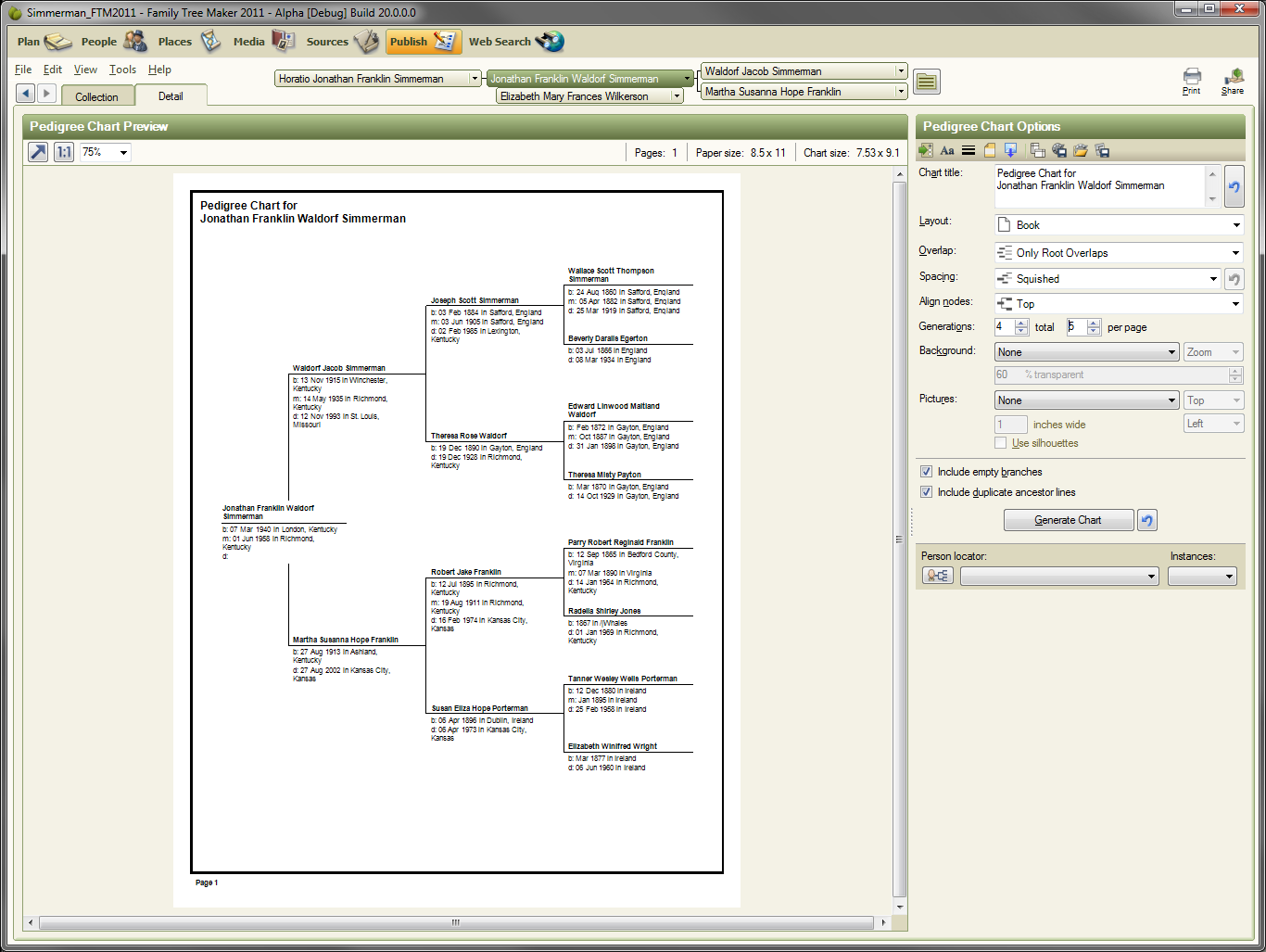Open the Media workspace
1266x952 pixels.
(x=263, y=42)
